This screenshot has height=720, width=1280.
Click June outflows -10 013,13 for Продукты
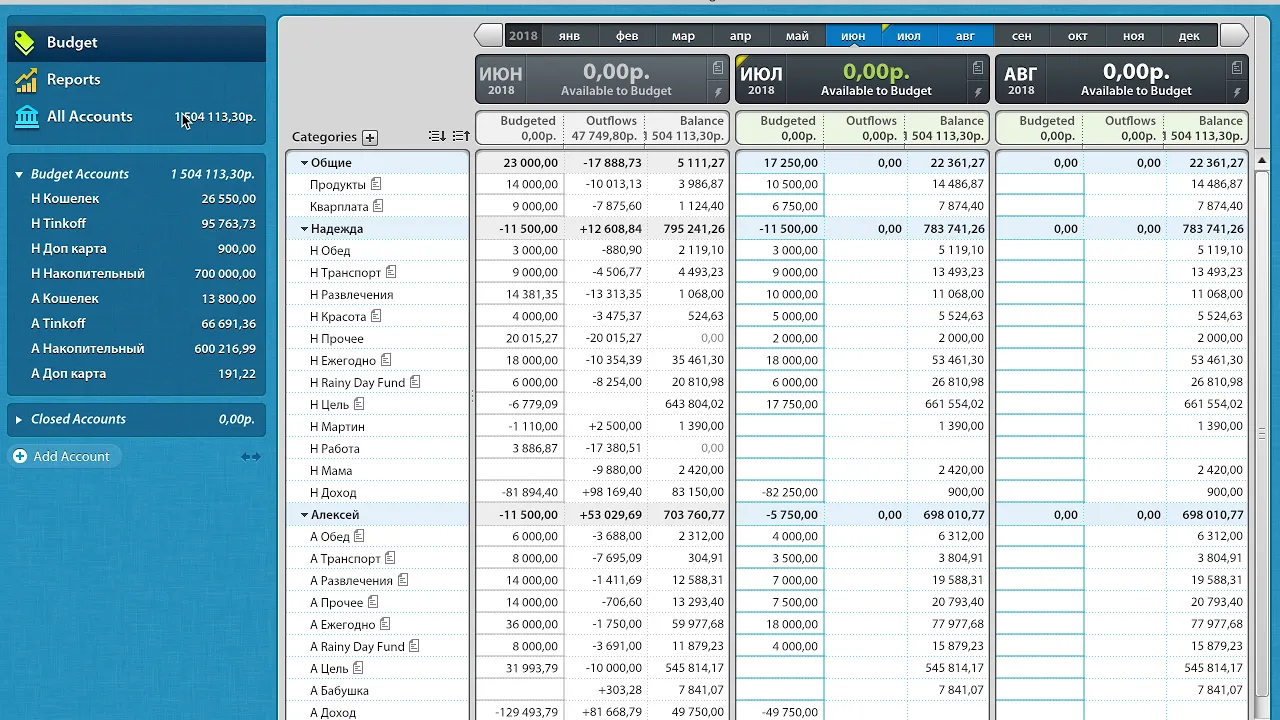click(x=613, y=184)
